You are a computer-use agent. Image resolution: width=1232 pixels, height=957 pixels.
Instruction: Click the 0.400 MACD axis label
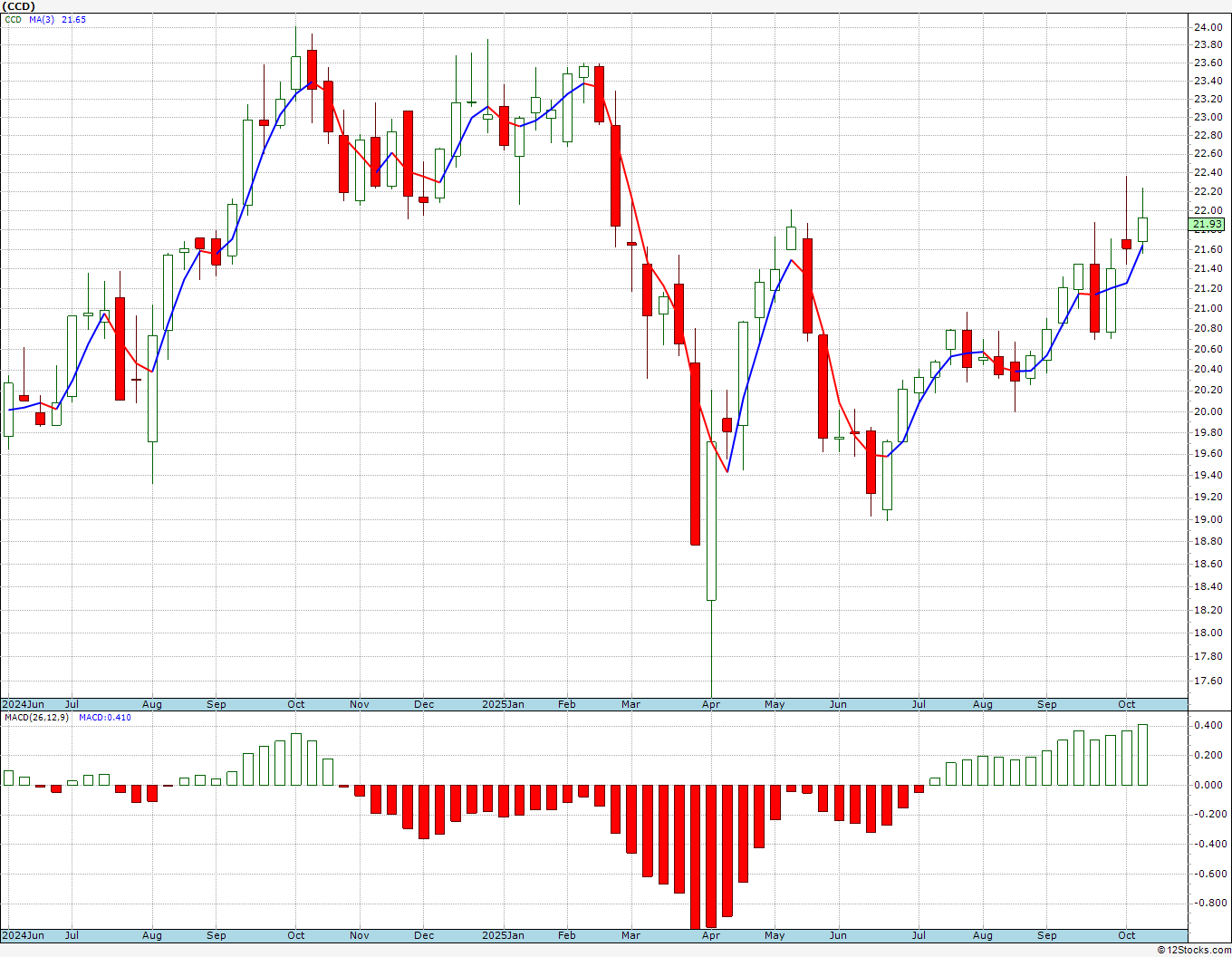(1208, 725)
